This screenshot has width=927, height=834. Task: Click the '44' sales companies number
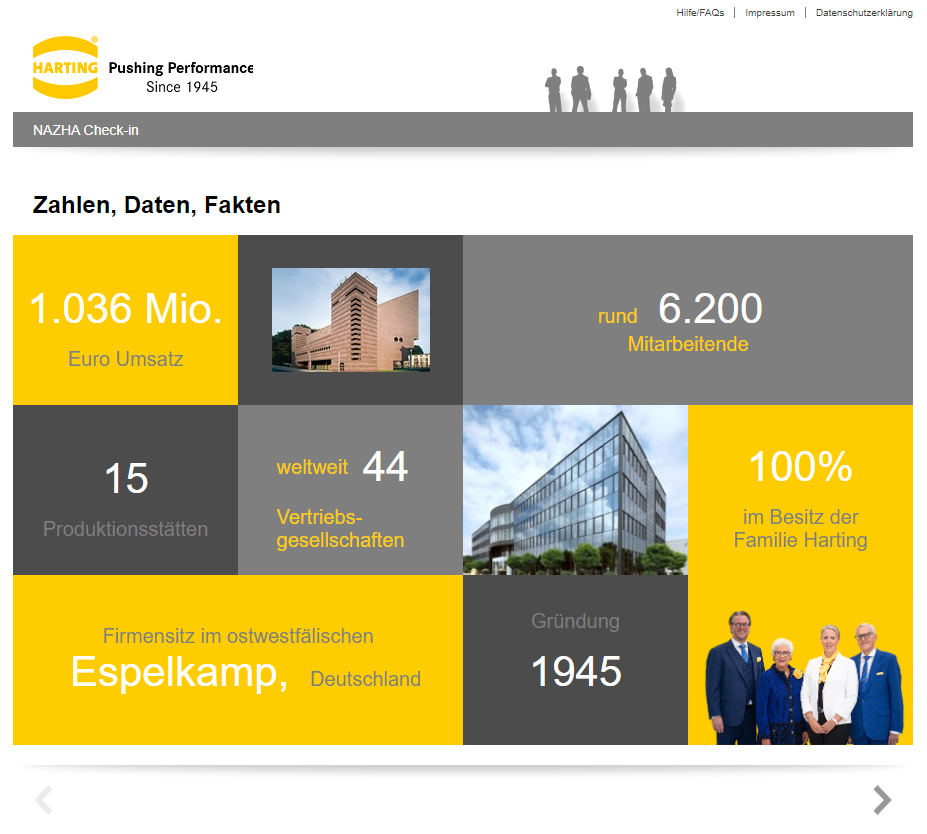click(x=385, y=466)
